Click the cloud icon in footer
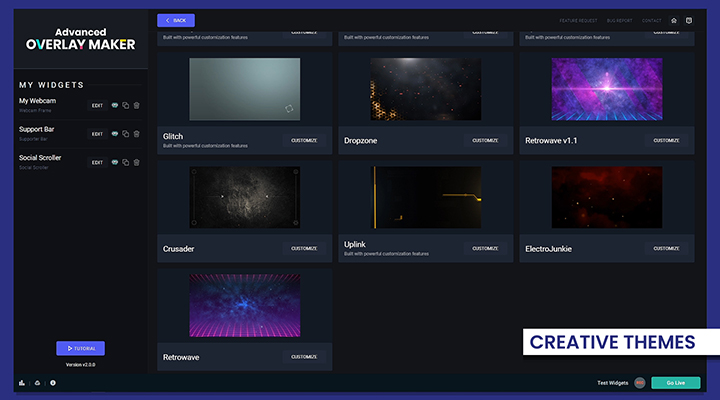 point(37,383)
